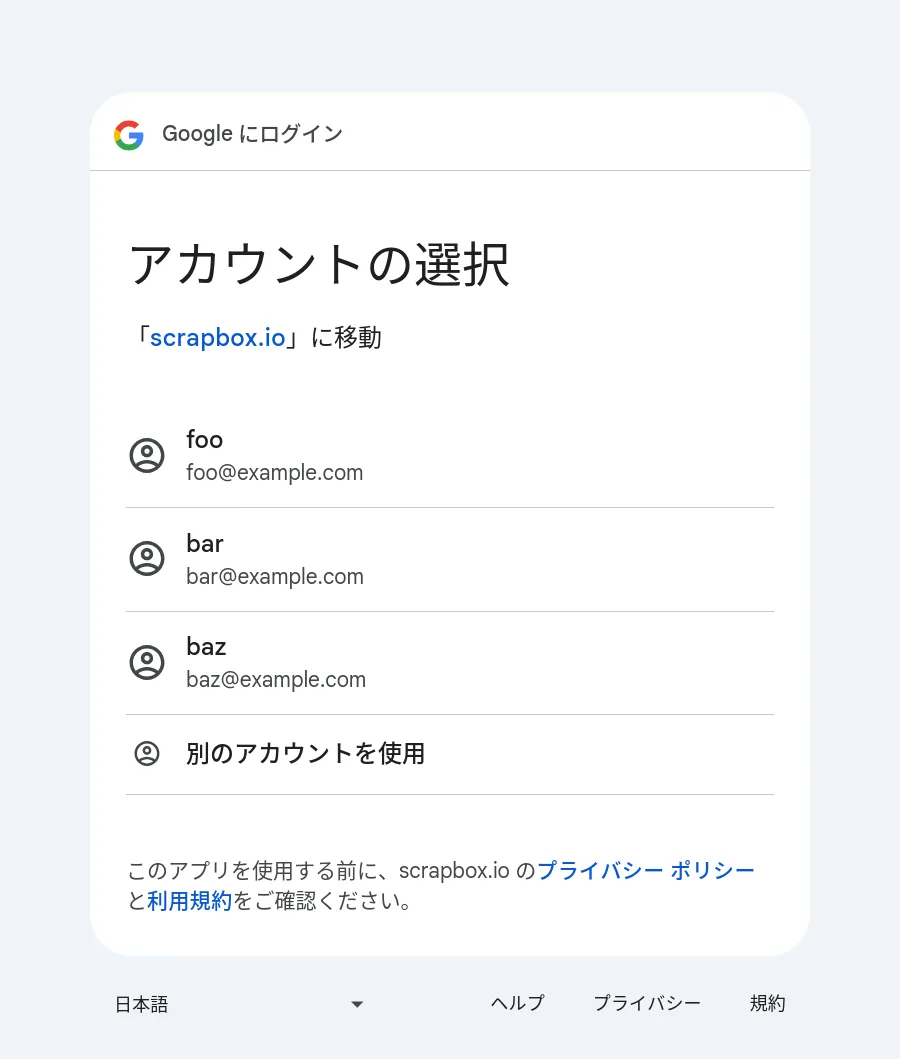Screen dimensions: 900x1059
Task: Click the 日本語 language selector text
Action: click(x=142, y=1004)
